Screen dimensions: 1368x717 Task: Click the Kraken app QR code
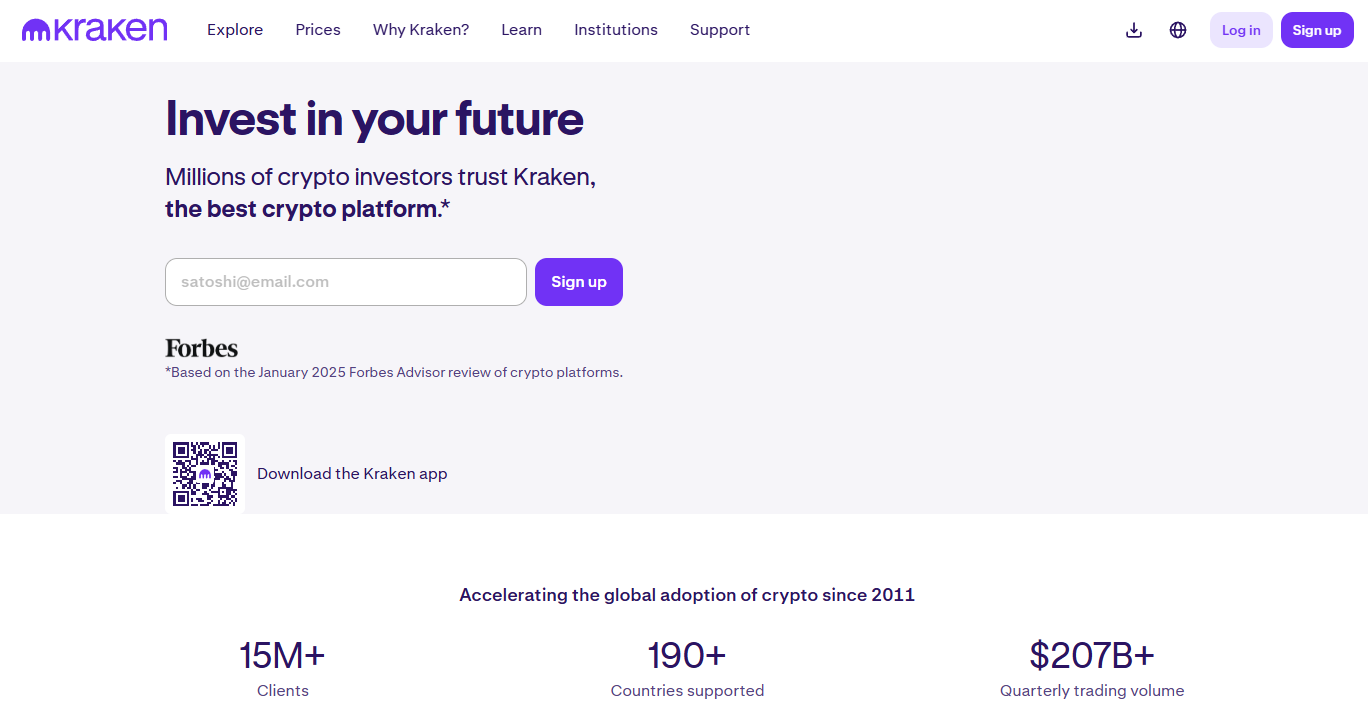pyautogui.click(x=205, y=474)
